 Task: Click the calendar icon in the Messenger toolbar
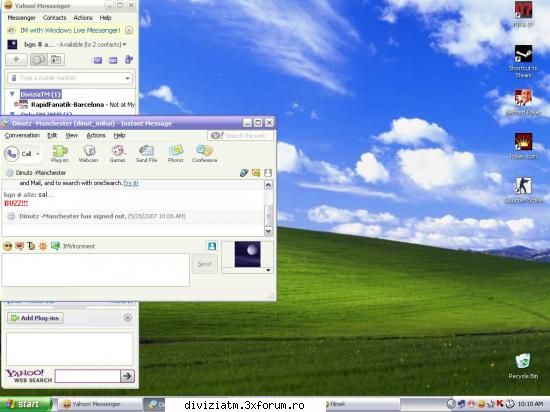coord(113,60)
